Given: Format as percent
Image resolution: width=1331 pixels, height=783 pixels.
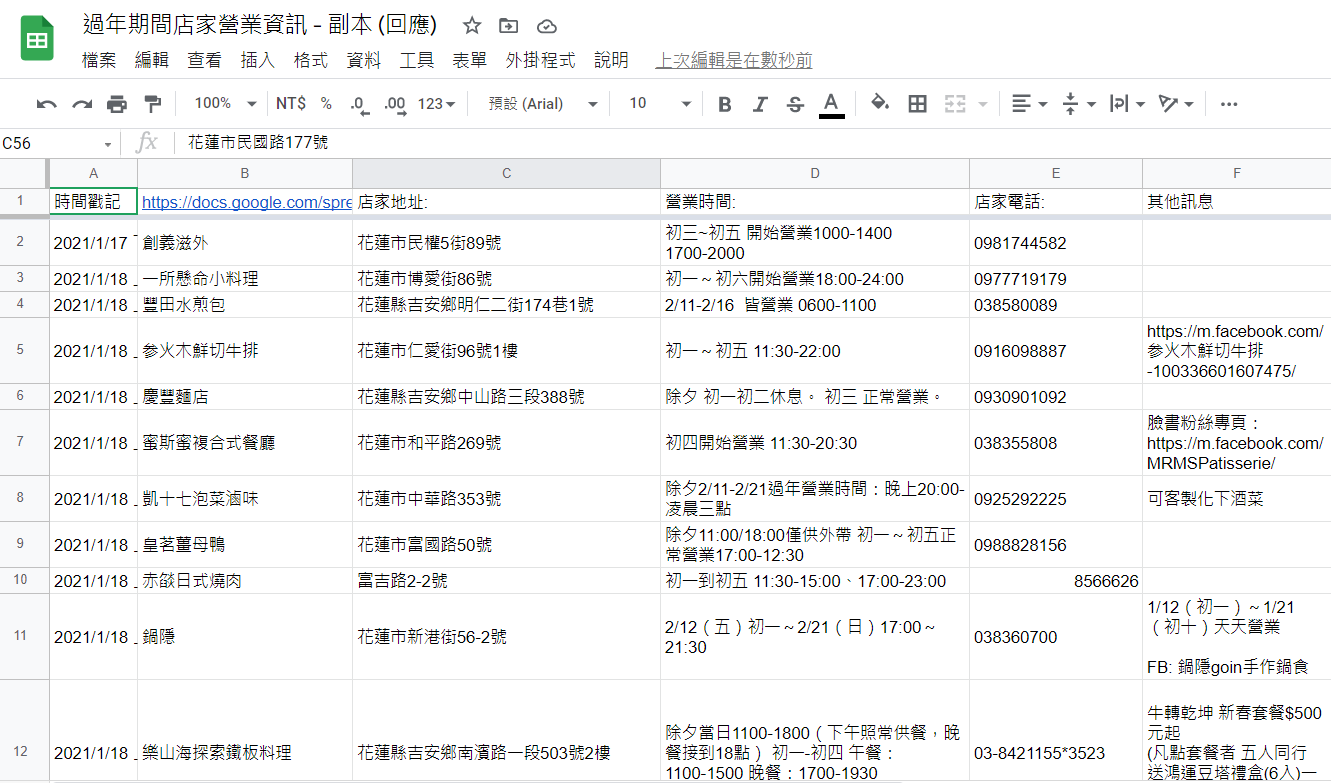Looking at the screenshot, I should 326,104.
